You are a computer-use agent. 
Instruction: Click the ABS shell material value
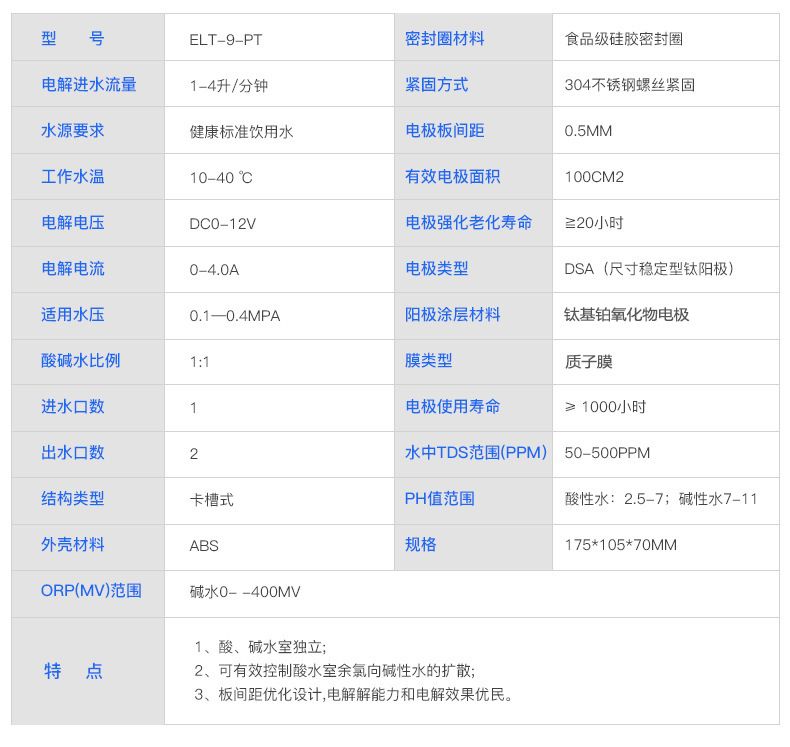[204, 546]
